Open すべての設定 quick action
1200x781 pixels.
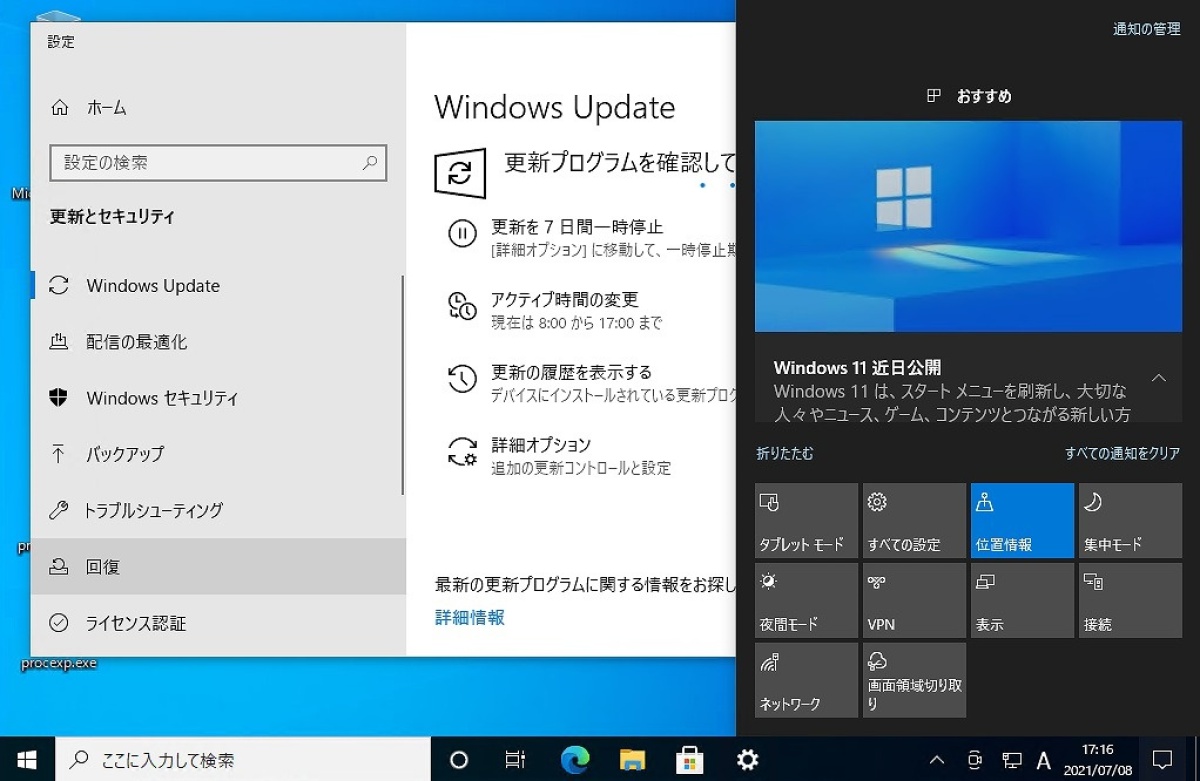pos(915,520)
